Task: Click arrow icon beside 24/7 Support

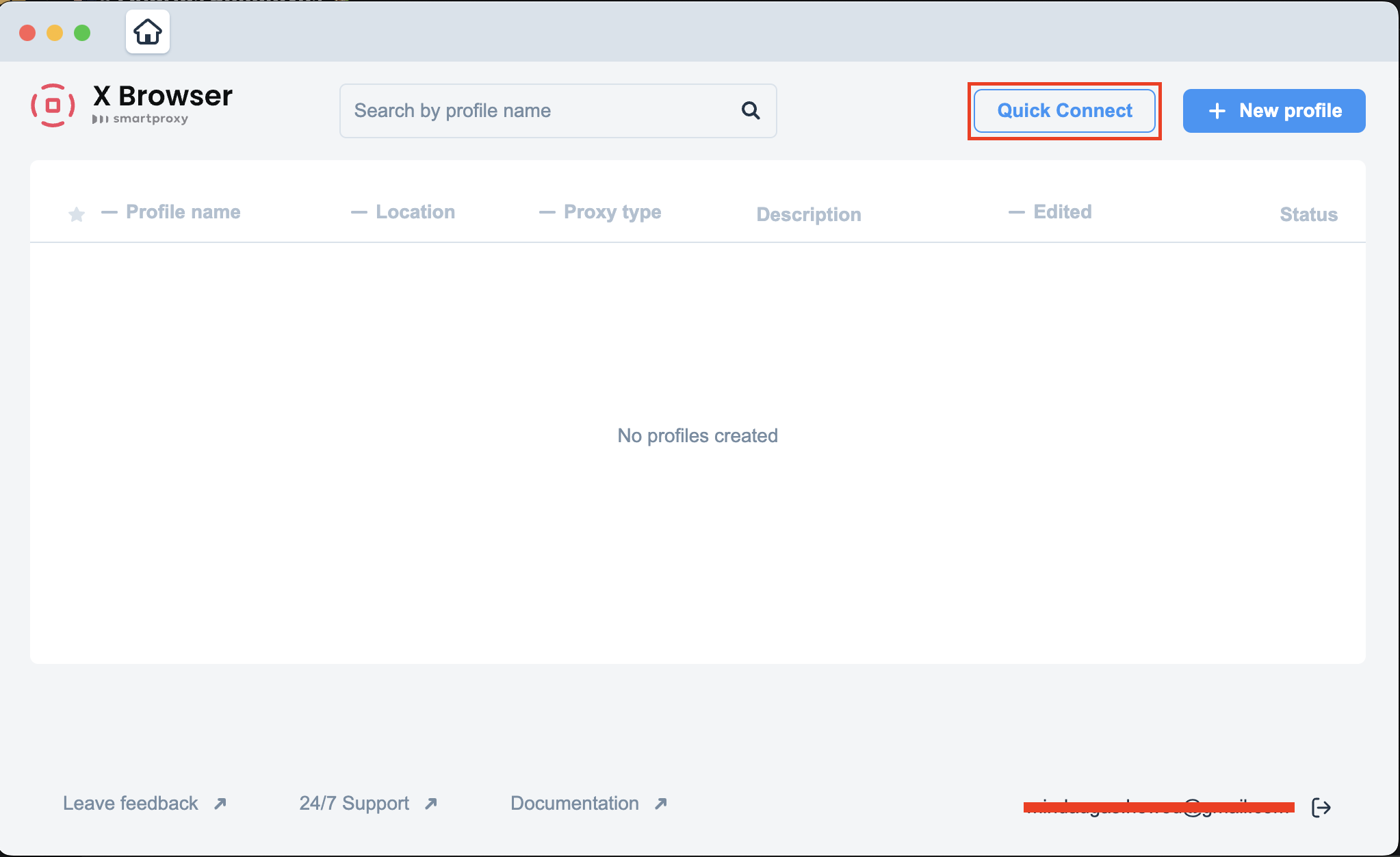Action: [x=430, y=804]
